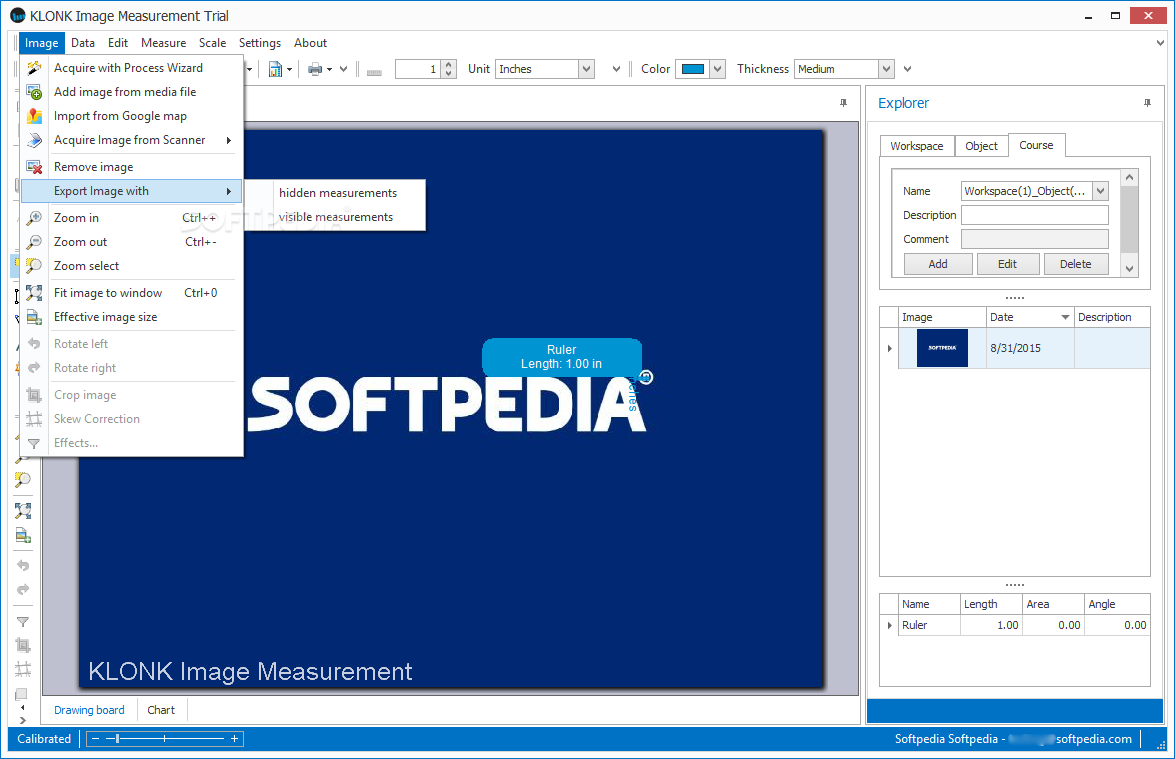This screenshot has height=759, width=1175.
Task: Click the Add image from media file icon
Action: (34, 92)
